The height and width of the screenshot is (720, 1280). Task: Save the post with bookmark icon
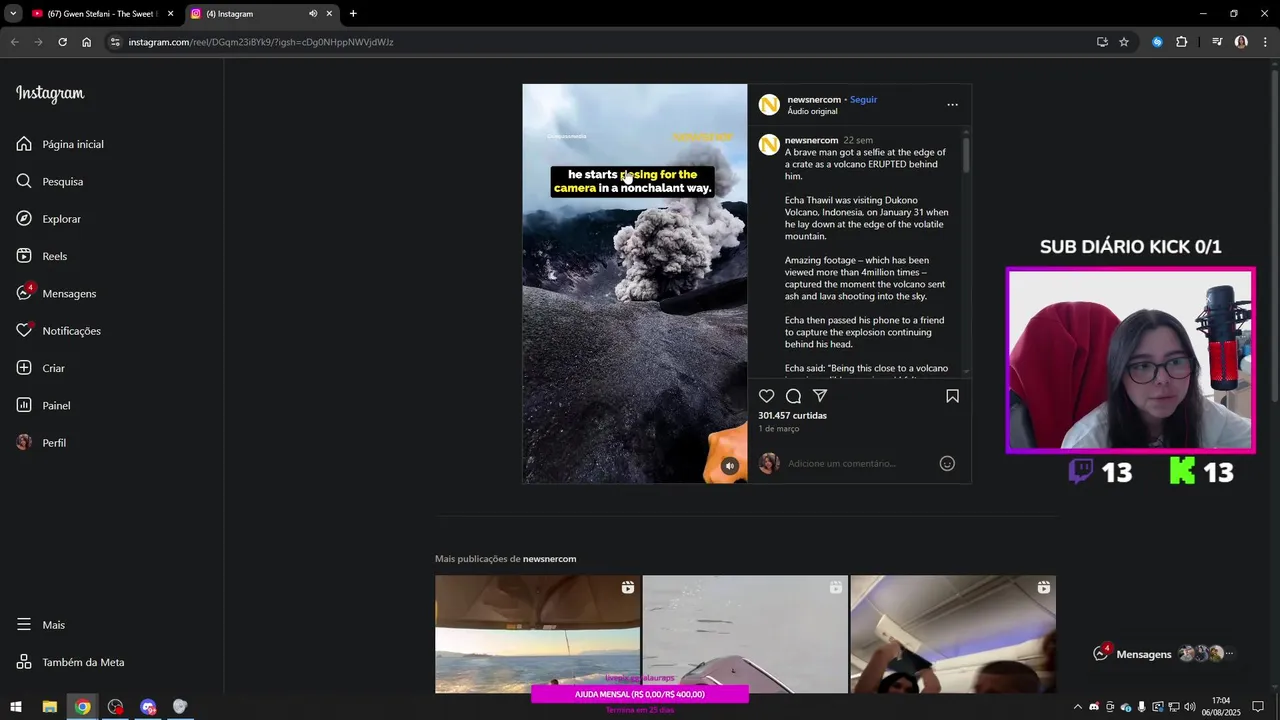tap(952, 396)
